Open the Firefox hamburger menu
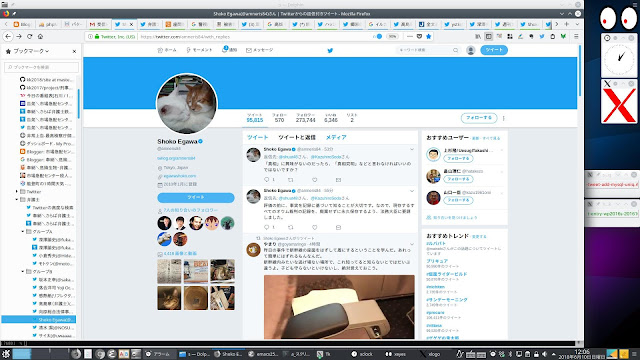The image size is (640, 360). (x=576, y=36)
